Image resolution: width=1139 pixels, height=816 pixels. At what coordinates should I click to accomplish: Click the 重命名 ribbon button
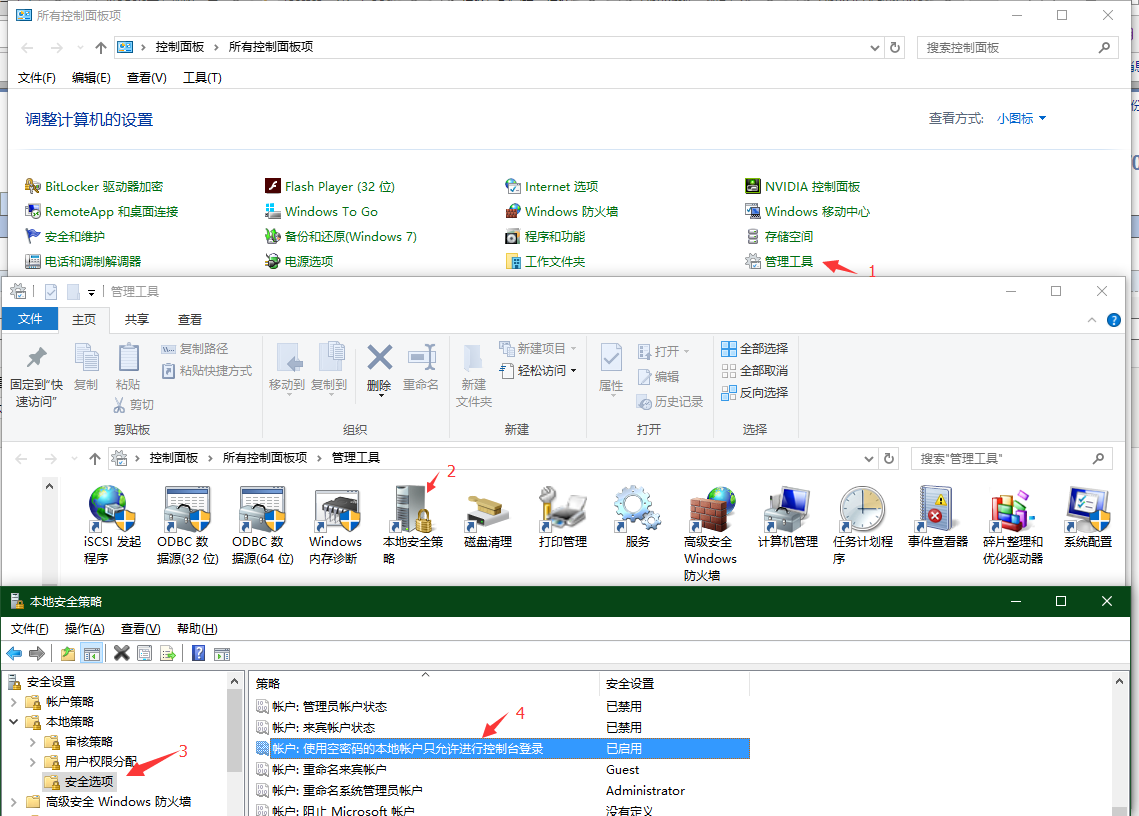(x=421, y=368)
